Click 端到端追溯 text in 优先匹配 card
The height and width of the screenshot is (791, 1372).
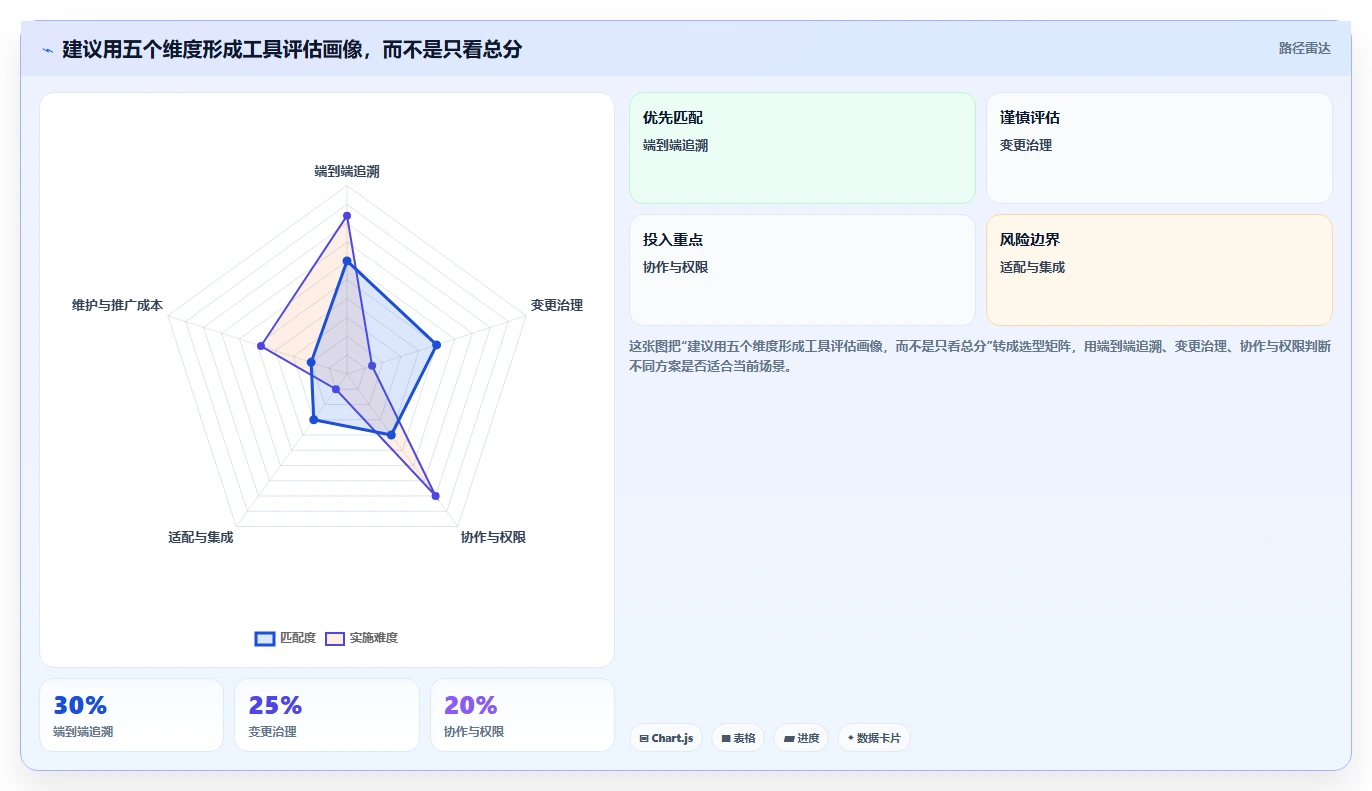coord(676,146)
